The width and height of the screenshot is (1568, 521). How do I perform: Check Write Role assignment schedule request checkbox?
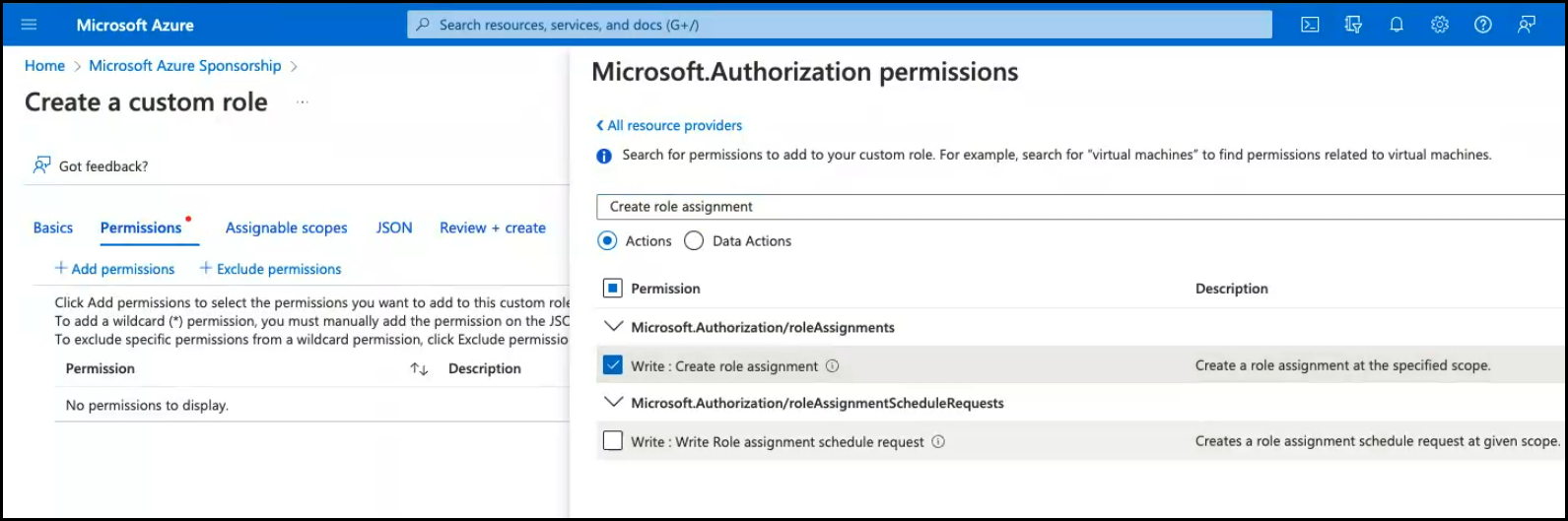pyautogui.click(x=613, y=441)
